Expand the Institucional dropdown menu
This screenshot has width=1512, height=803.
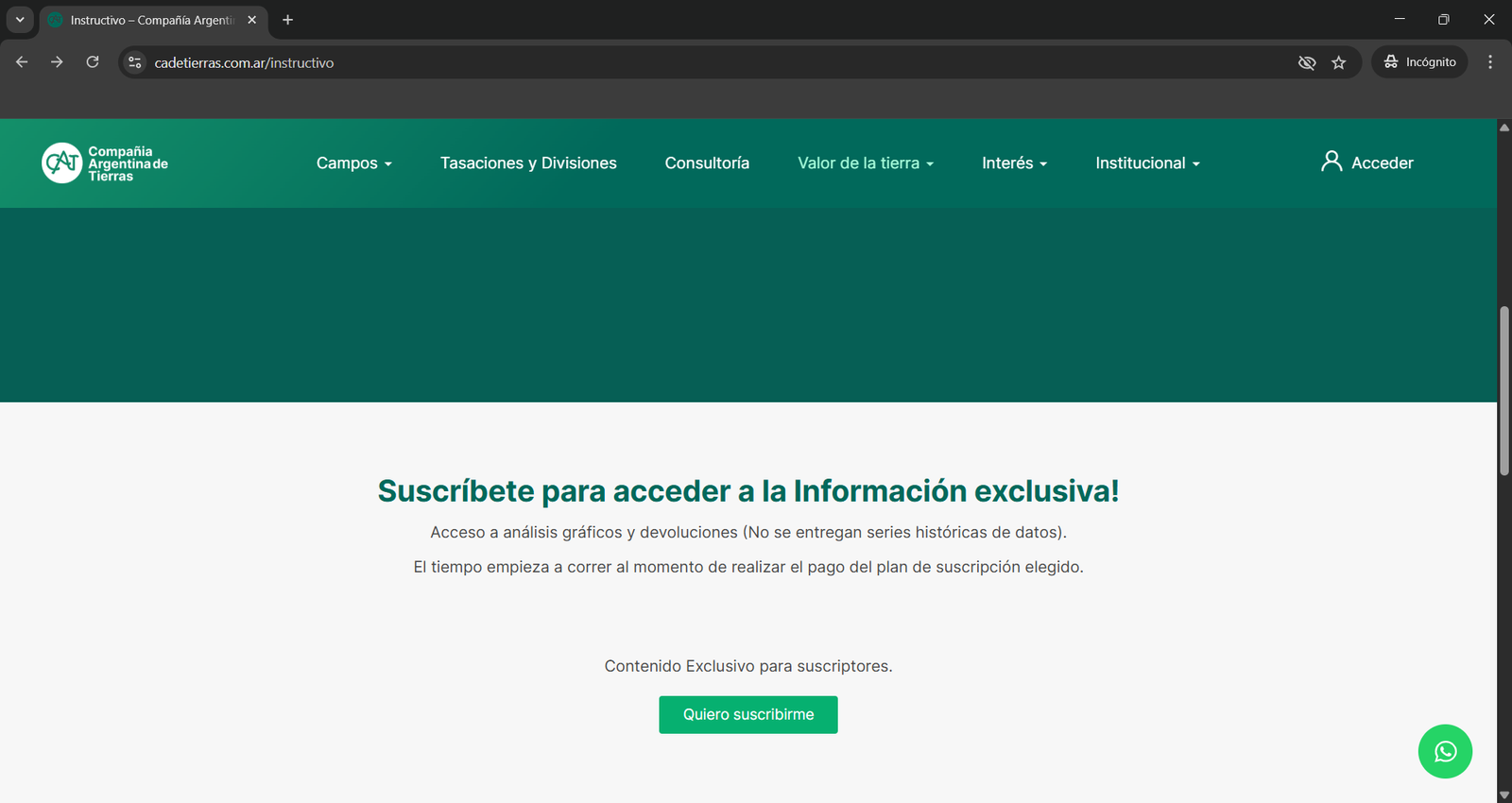(x=1147, y=163)
